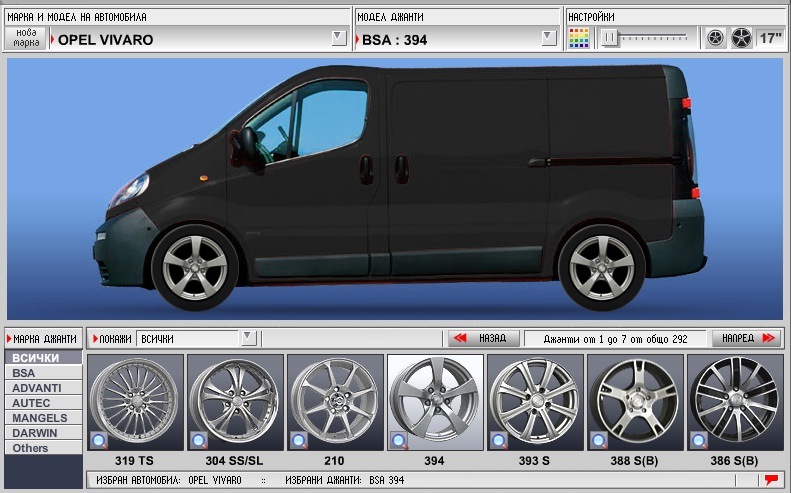Go back with the НАЗАД button
The height and width of the screenshot is (493, 791).
pos(484,338)
